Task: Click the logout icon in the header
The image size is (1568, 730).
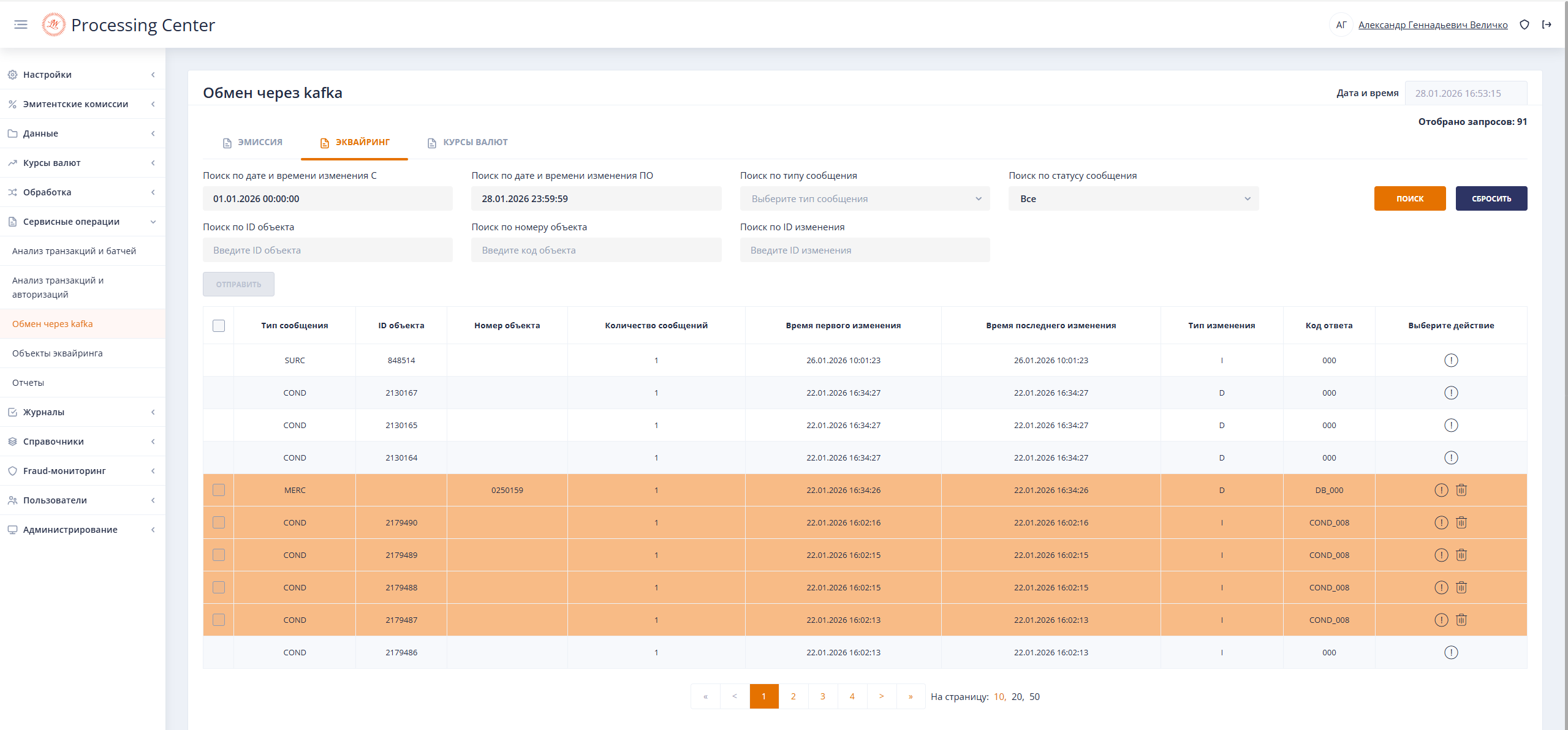Action: 1547,24
